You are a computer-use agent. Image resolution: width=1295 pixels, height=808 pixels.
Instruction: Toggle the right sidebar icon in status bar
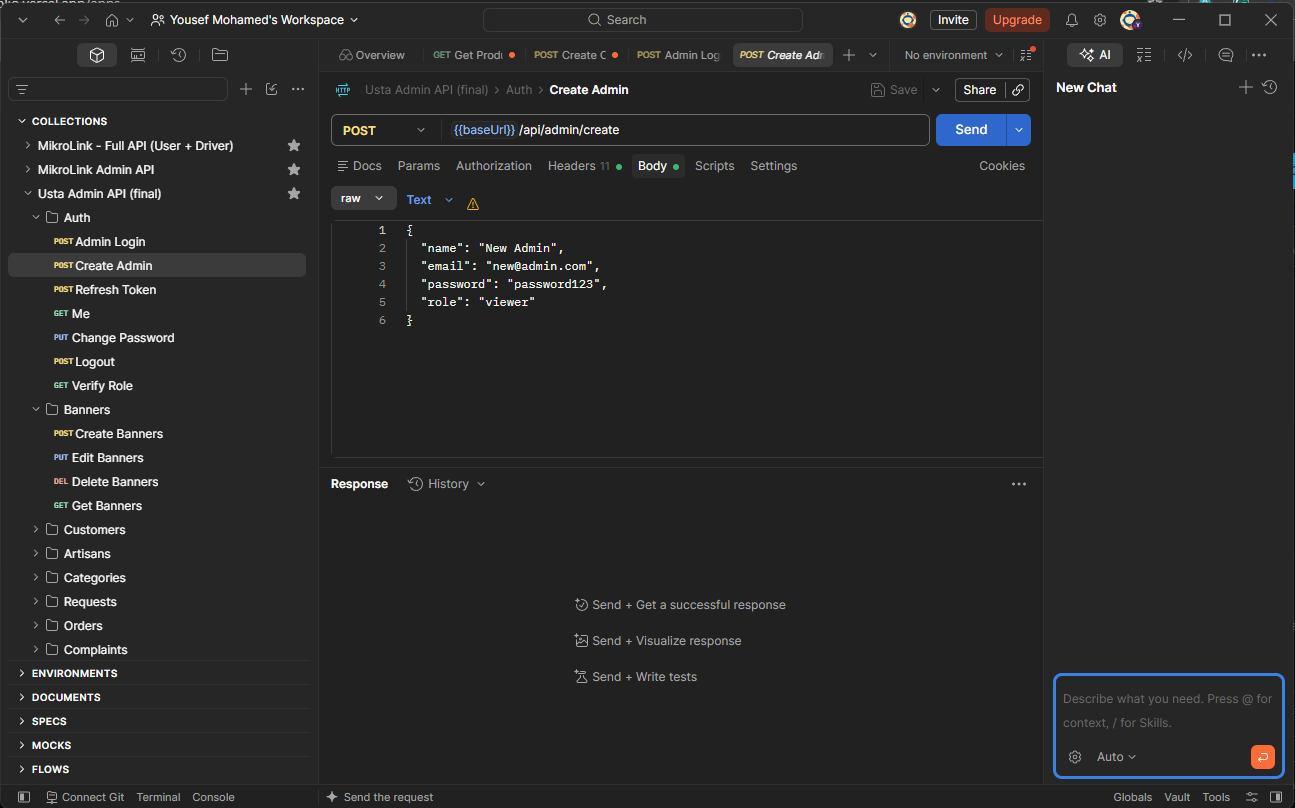1277,797
